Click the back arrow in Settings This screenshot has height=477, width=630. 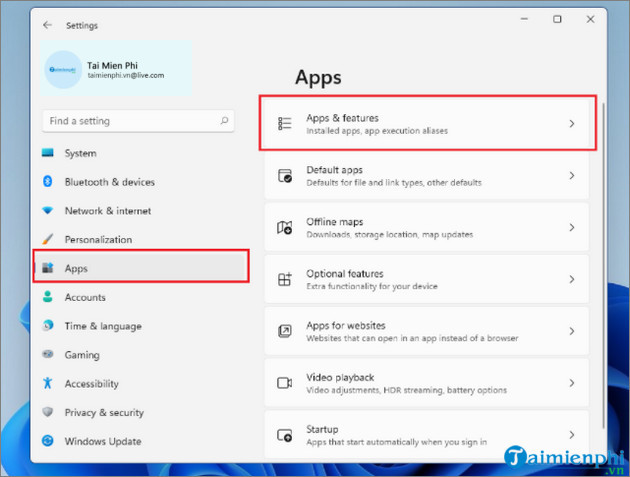click(x=47, y=25)
